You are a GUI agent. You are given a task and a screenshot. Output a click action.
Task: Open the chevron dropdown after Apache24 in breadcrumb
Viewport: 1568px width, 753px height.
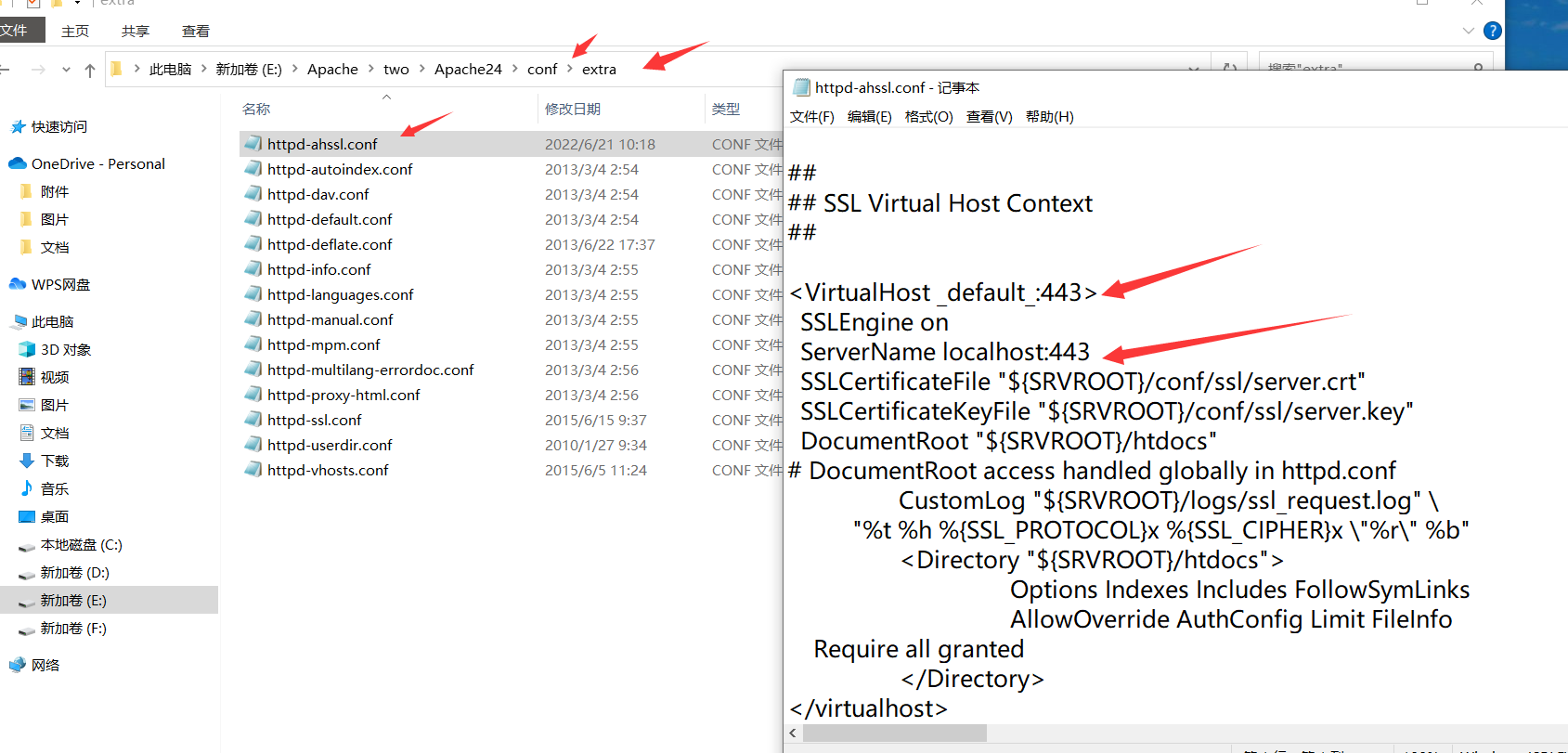[x=514, y=69]
